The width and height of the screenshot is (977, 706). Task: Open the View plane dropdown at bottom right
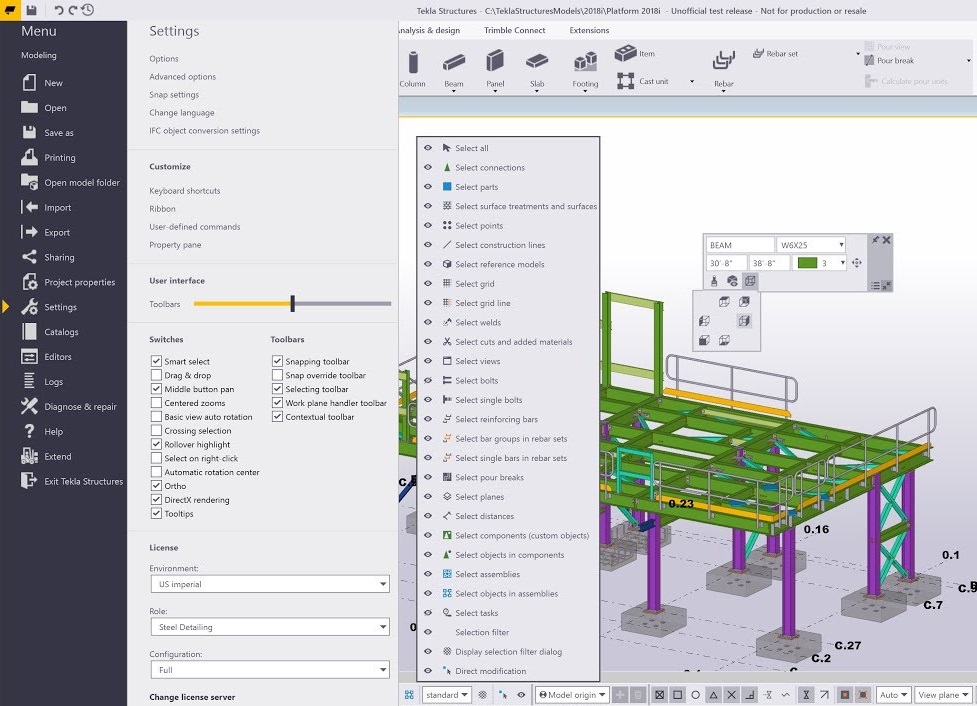944,694
